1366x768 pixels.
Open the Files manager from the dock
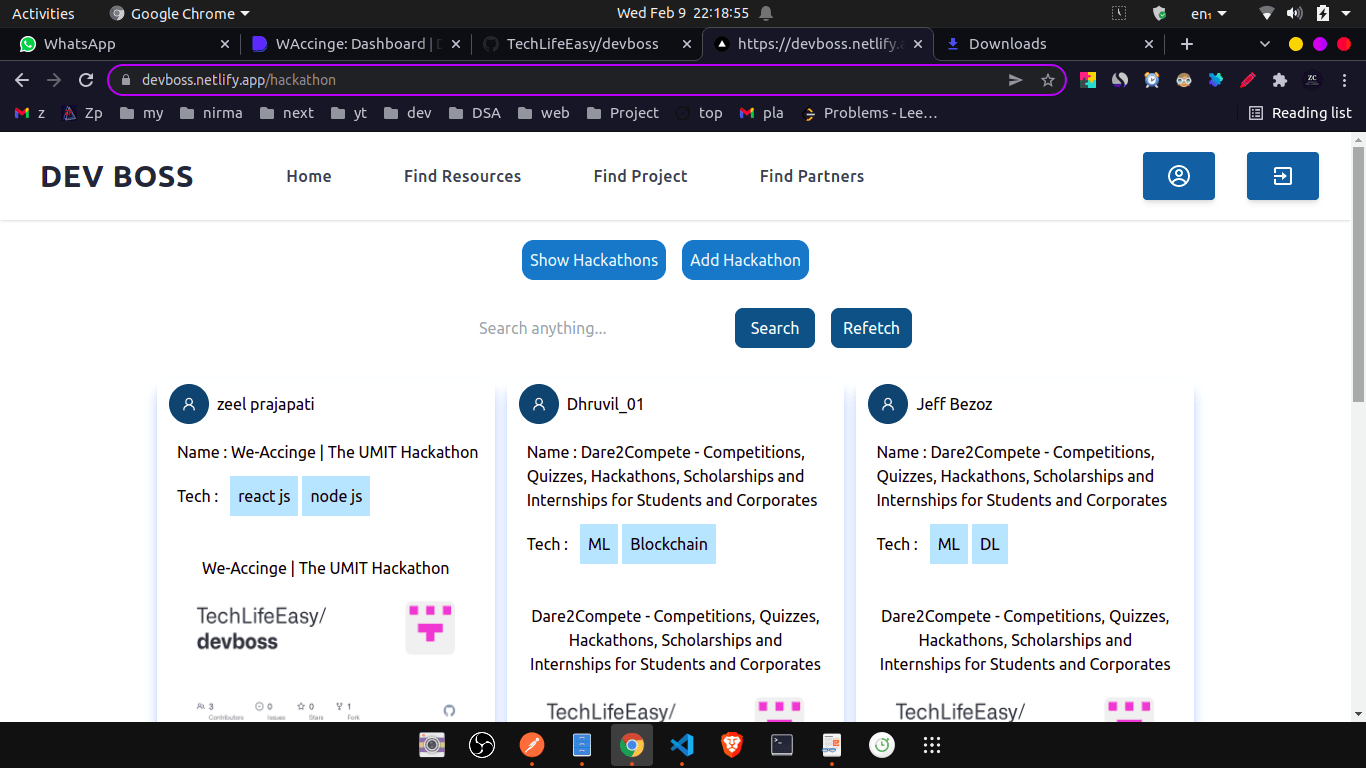[582, 745]
